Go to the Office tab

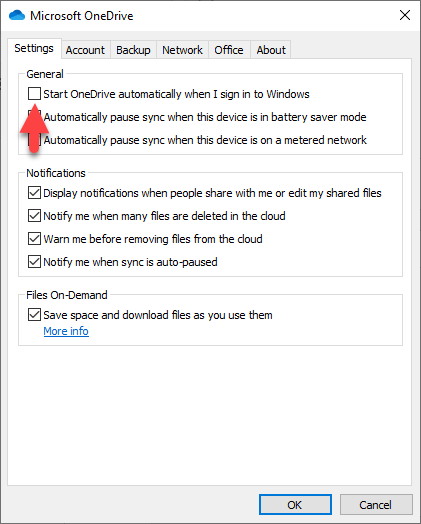click(229, 50)
